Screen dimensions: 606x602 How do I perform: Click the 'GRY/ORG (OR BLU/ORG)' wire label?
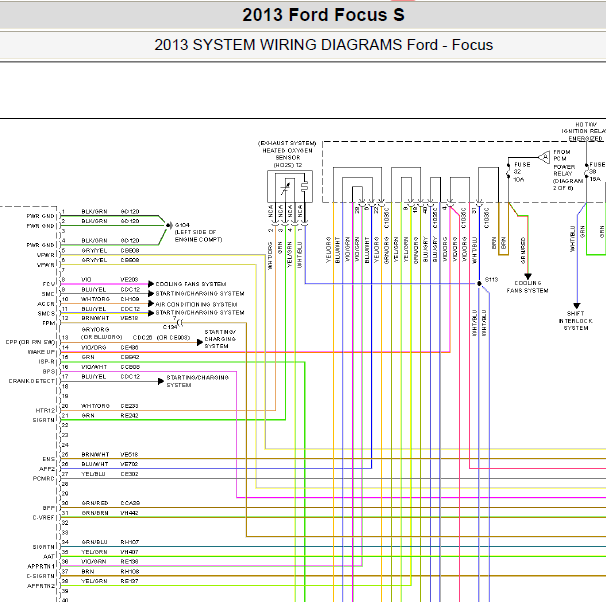[102, 333]
